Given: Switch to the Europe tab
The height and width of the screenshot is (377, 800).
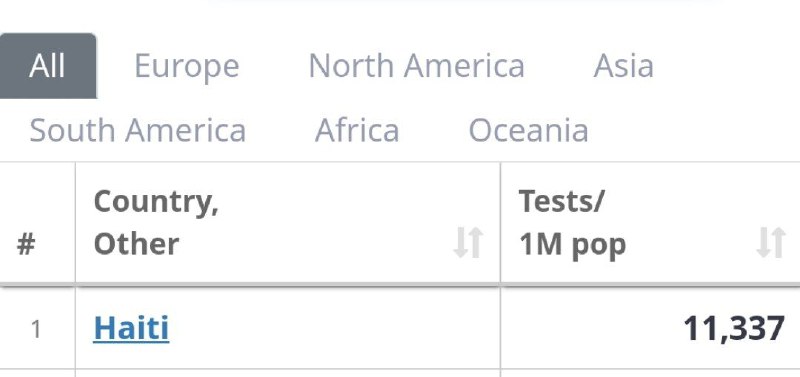Looking at the screenshot, I should coord(187,66).
